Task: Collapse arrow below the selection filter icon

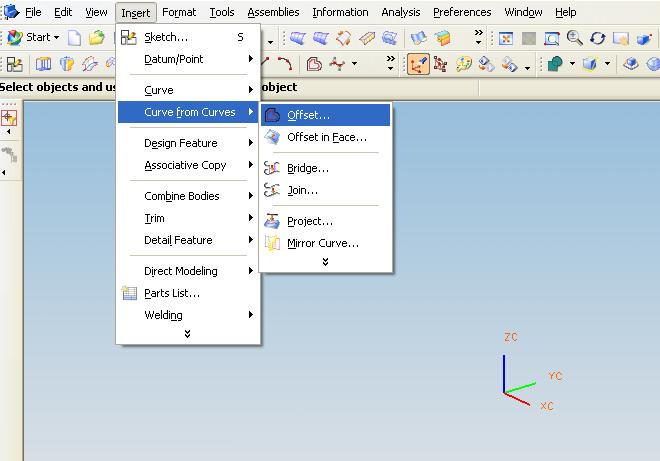Action: click(9, 132)
